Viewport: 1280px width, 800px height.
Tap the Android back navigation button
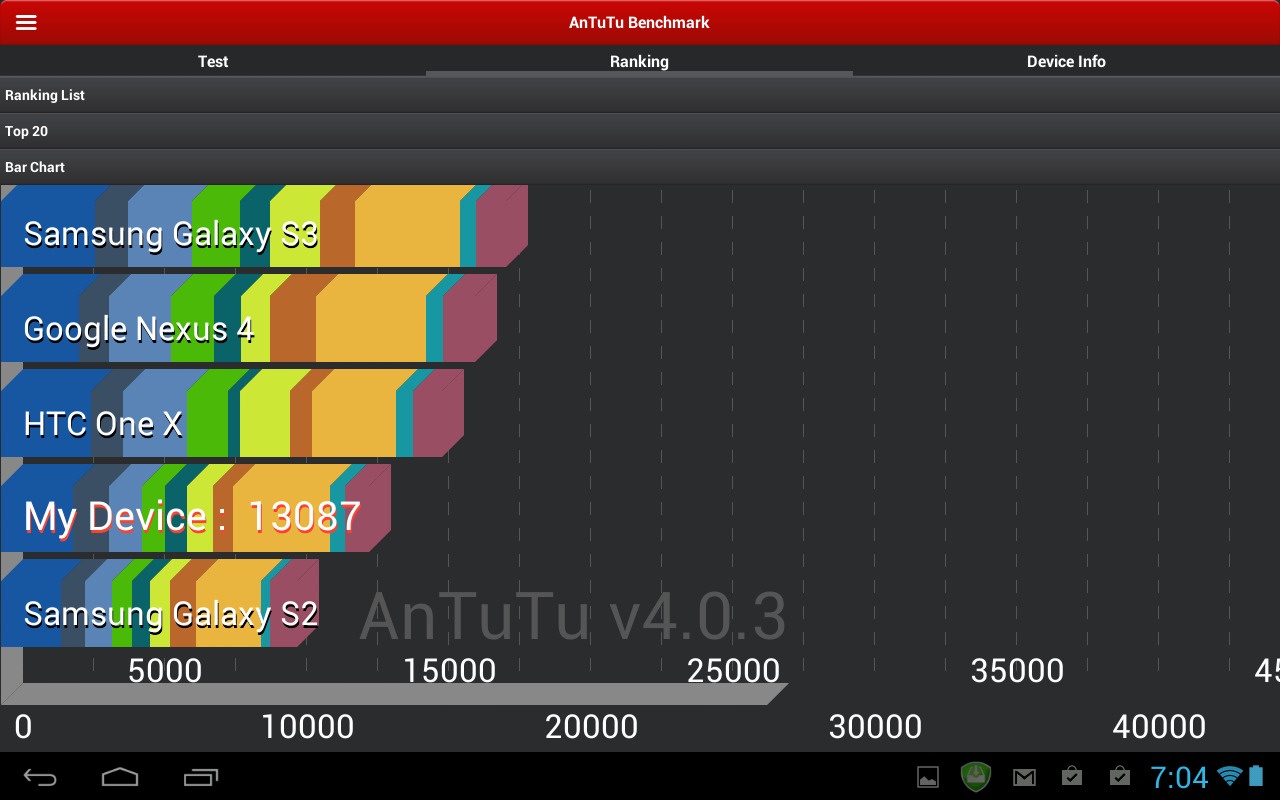[x=41, y=776]
